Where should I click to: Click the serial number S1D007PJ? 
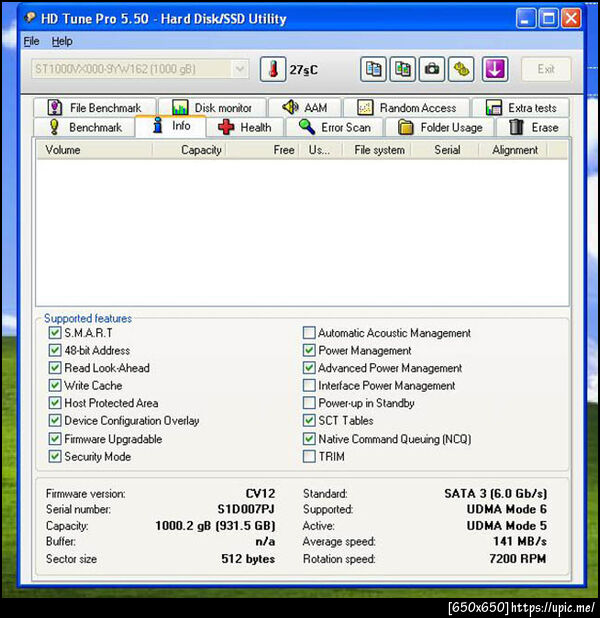click(246, 509)
